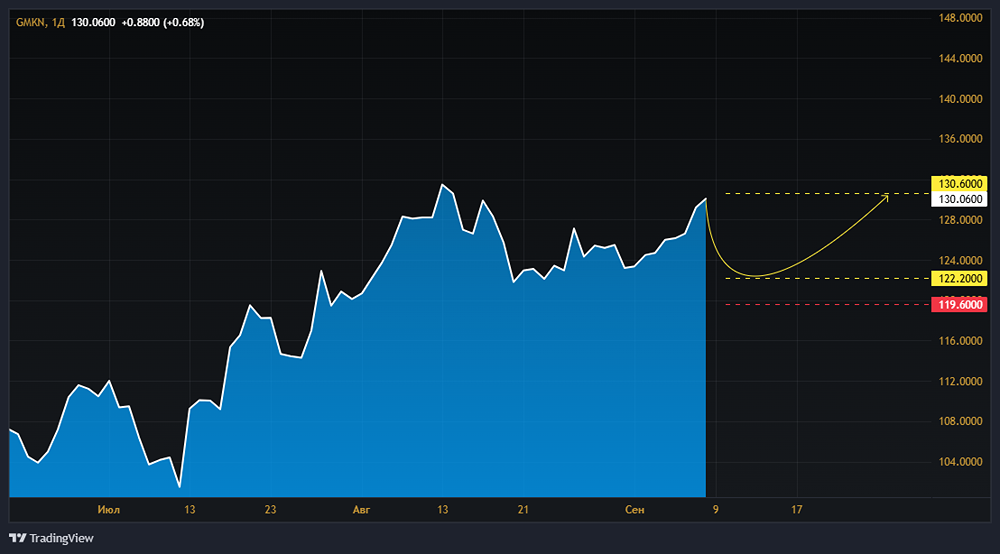Image resolution: width=1000 pixels, height=554 pixels.
Task: Select the red 119.6000 price label
Action: (960, 305)
